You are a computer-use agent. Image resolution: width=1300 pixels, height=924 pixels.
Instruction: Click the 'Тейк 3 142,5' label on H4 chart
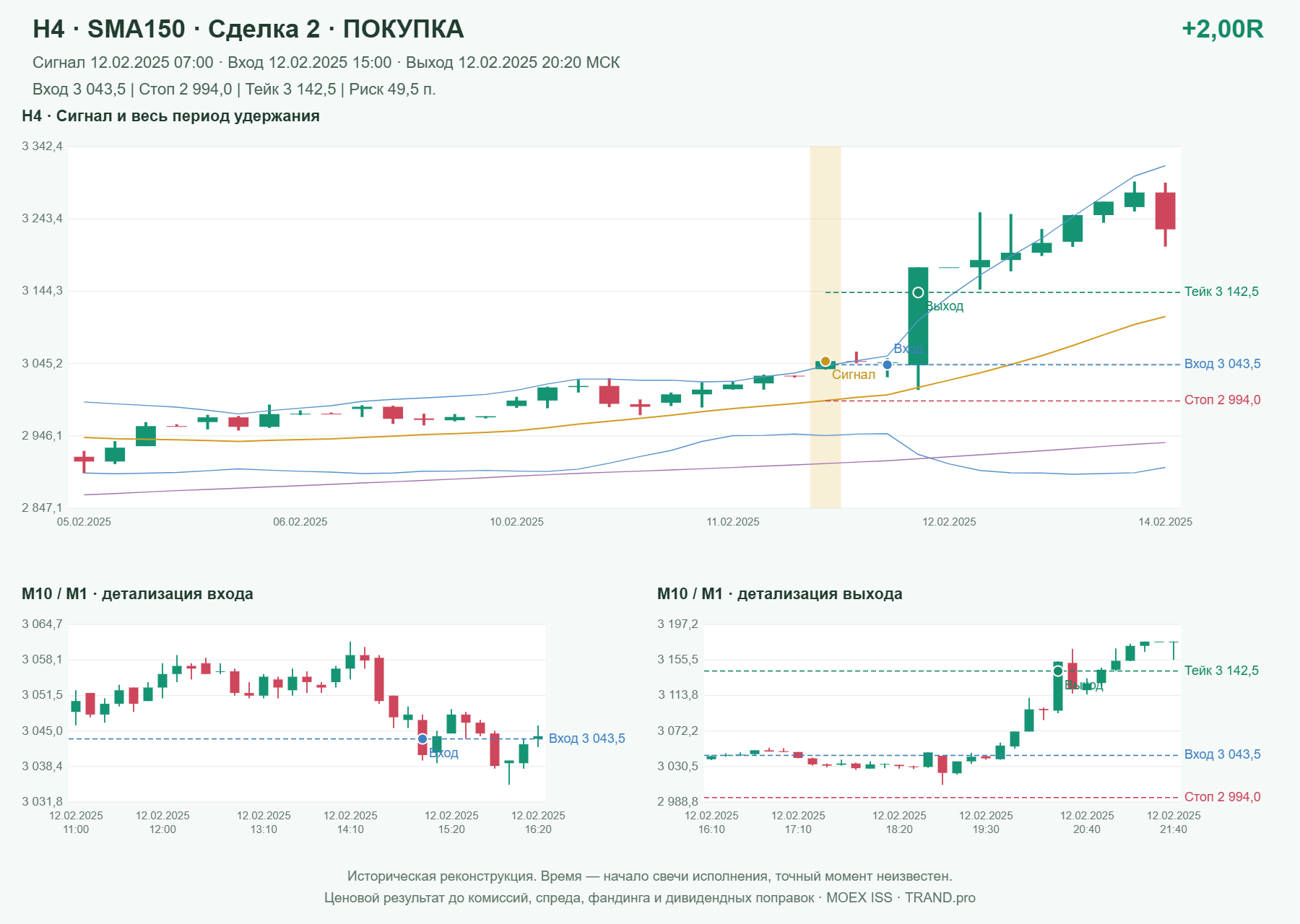point(1221,292)
